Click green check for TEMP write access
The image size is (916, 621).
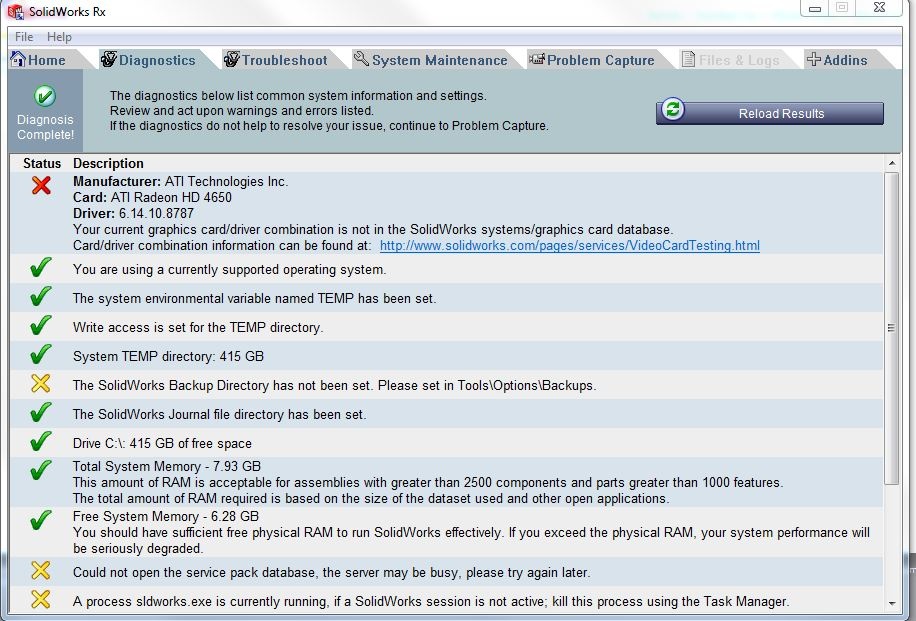[x=40, y=325]
